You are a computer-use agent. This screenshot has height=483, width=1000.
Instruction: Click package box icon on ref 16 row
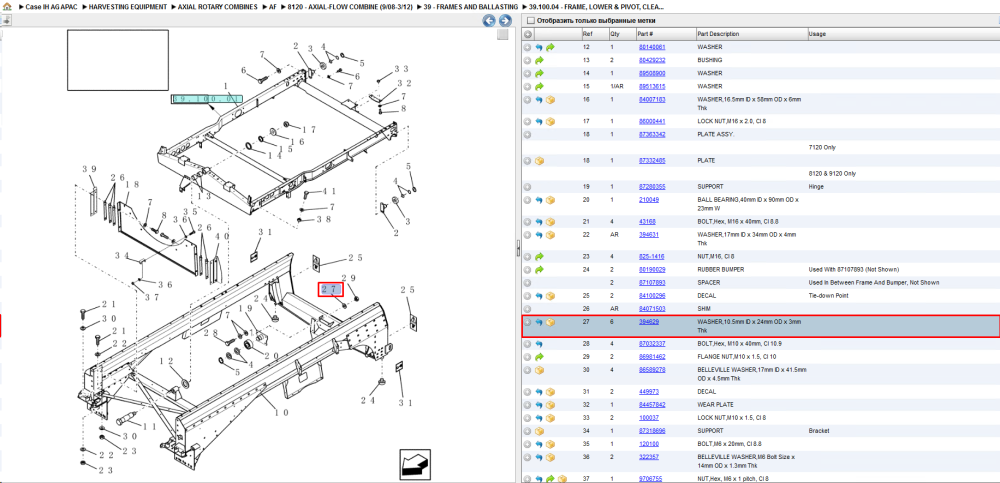(550, 102)
